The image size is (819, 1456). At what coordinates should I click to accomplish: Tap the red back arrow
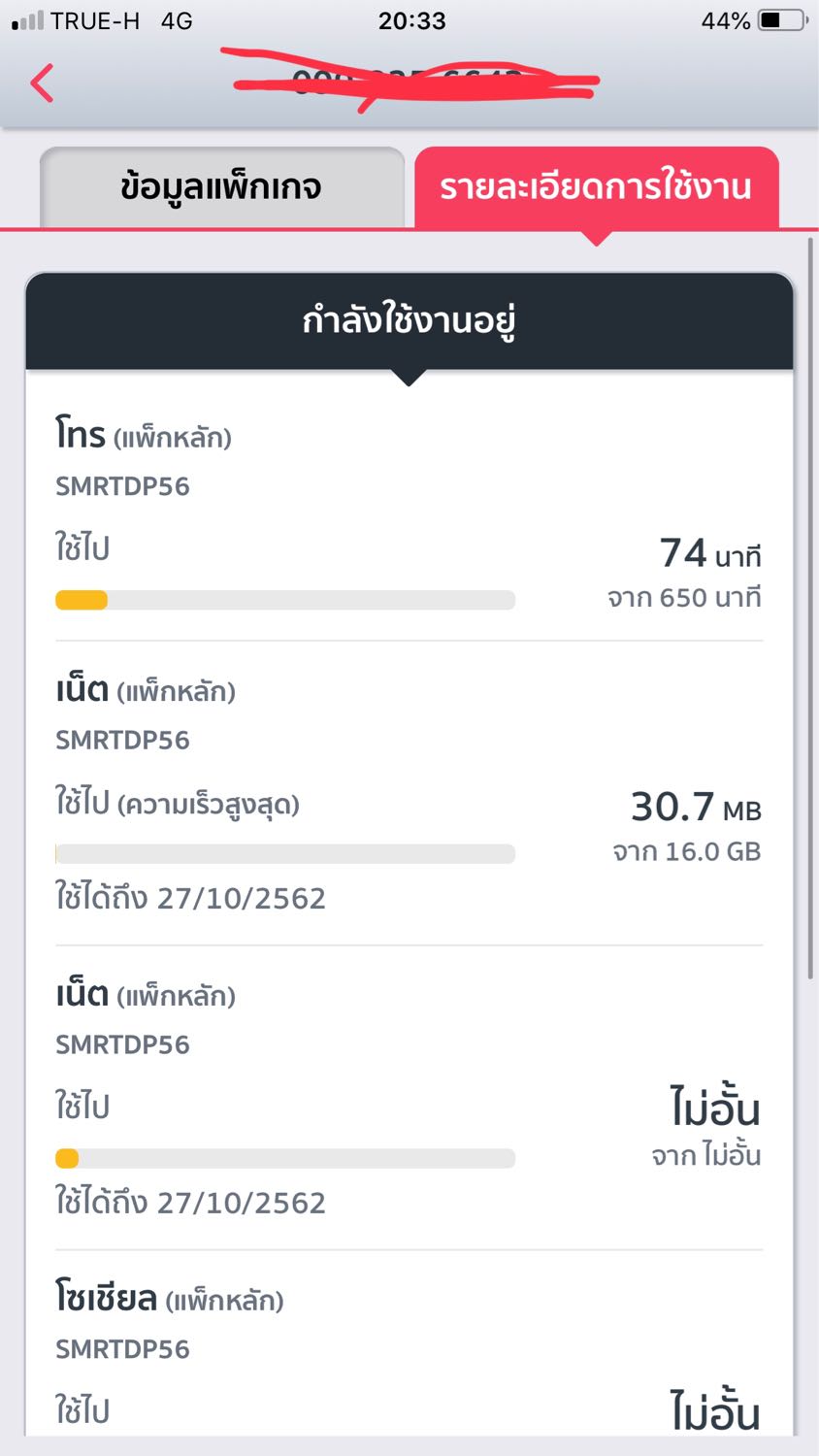coord(42,83)
